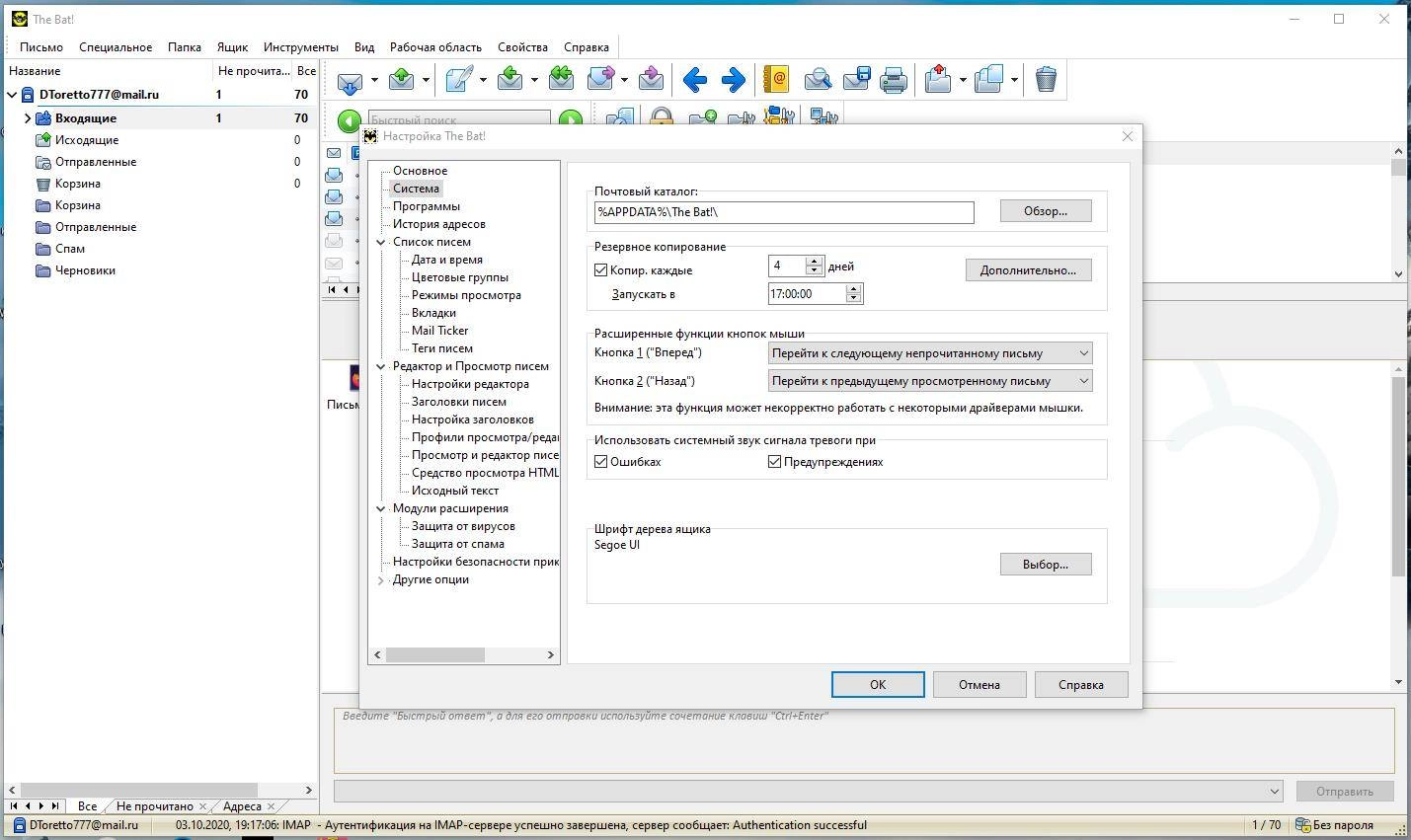The width and height of the screenshot is (1411, 840).
Task: Delete message with the trash bin icon
Action: [x=1046, y=79]
